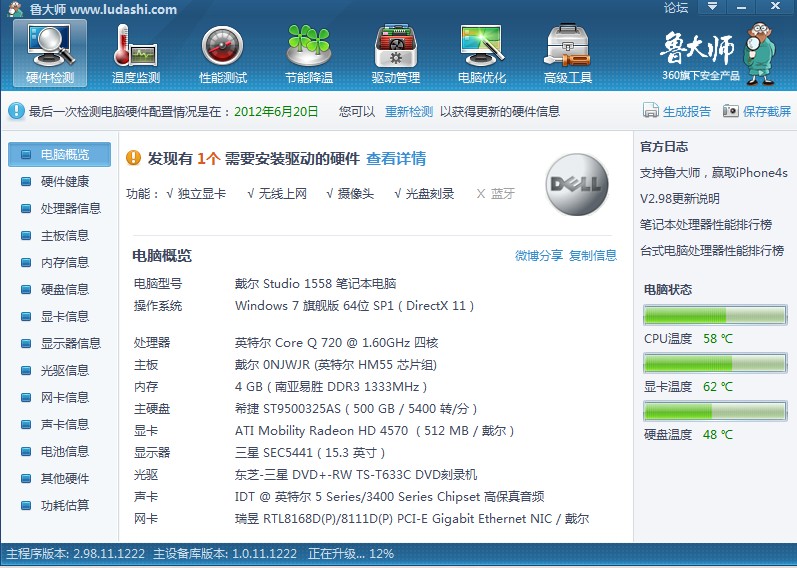Click the orange warning icon for driver alert
This screenshot has height=568, width=797.
click(x=133, y=158)
